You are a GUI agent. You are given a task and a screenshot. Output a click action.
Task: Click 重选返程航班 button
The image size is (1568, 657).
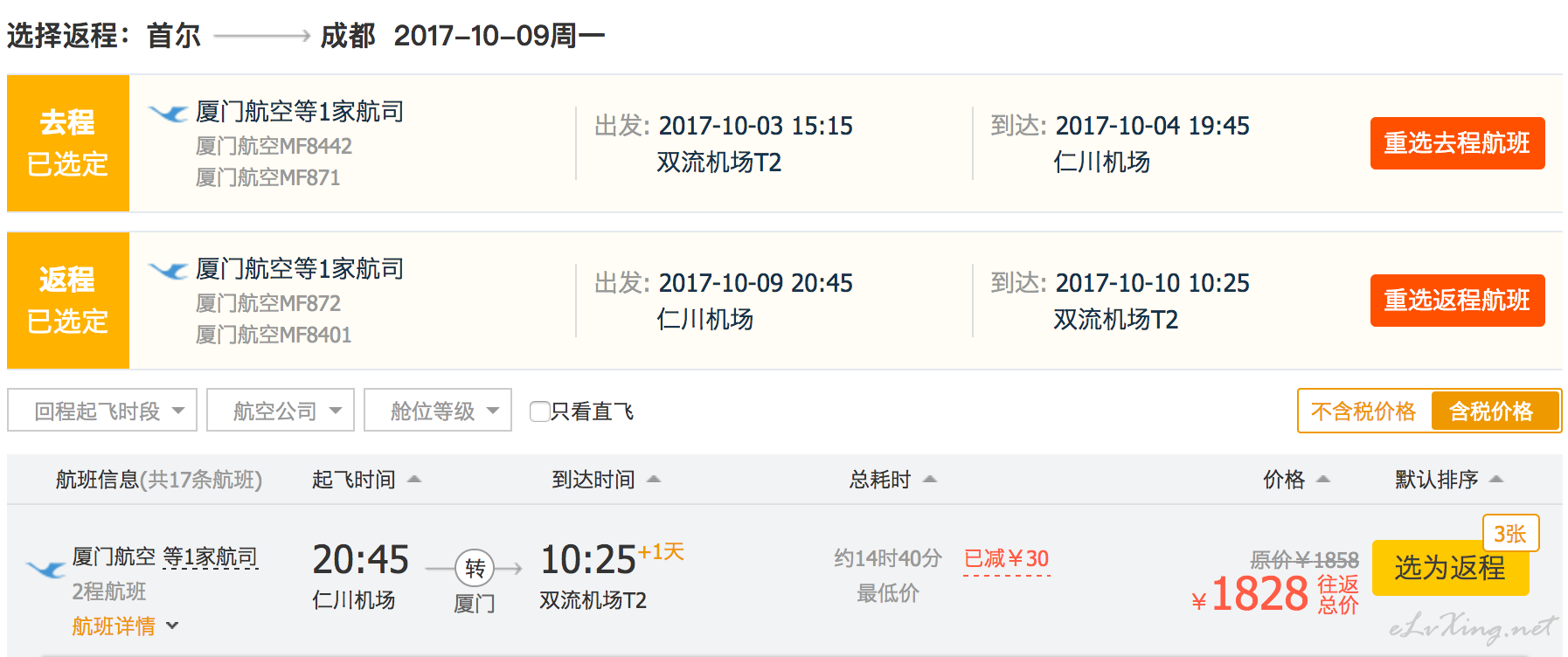[x=1457, y=301]
